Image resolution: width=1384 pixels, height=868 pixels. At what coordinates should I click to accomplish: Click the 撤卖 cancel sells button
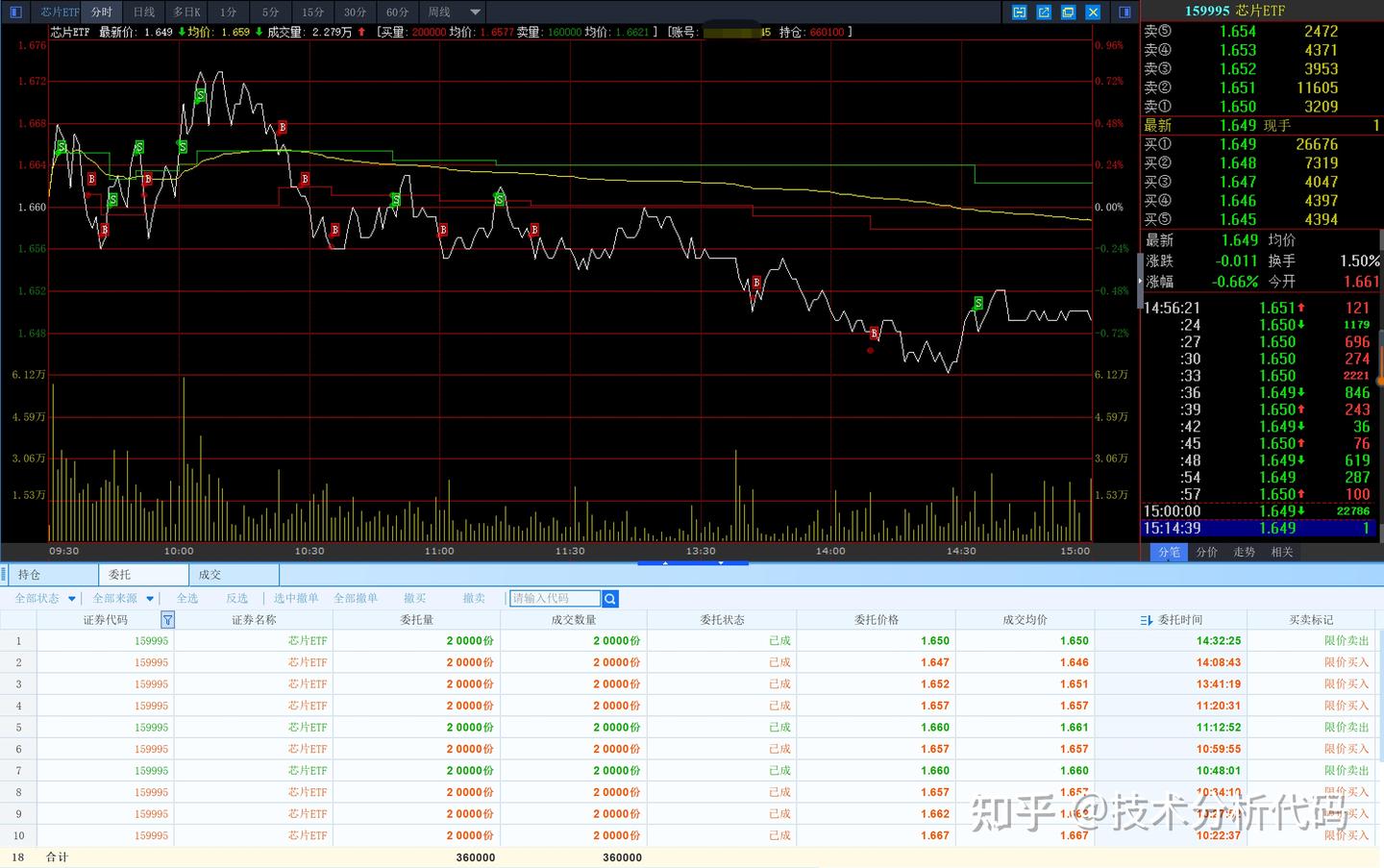pos(474,598)
